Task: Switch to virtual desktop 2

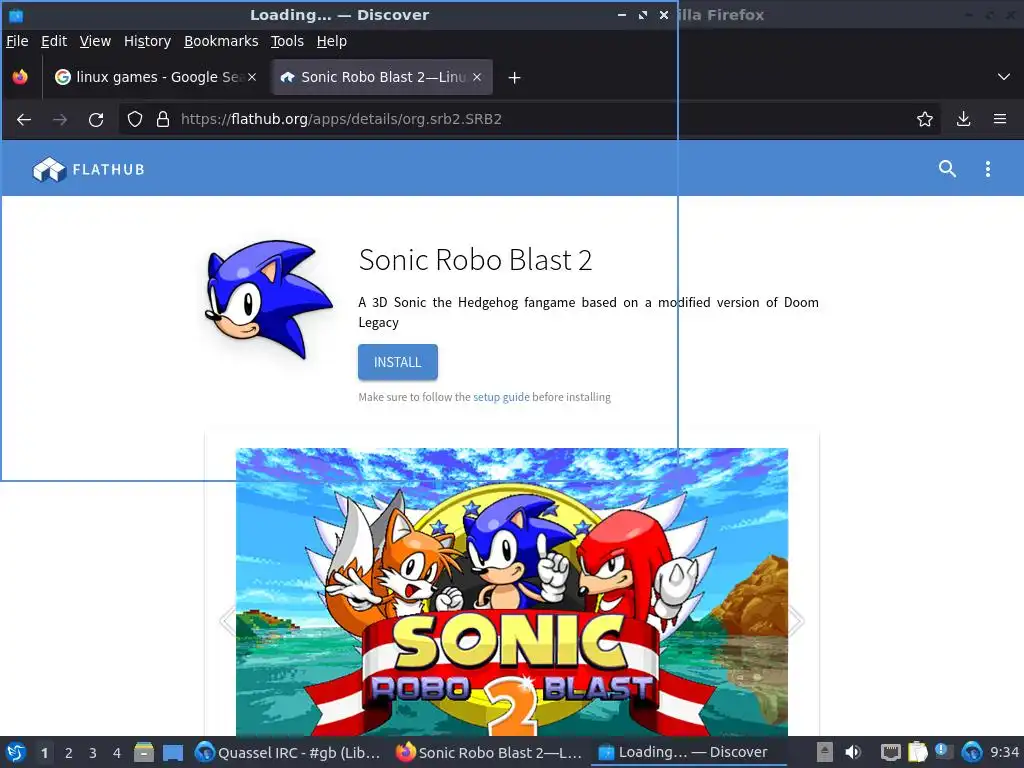Action: 69,753
